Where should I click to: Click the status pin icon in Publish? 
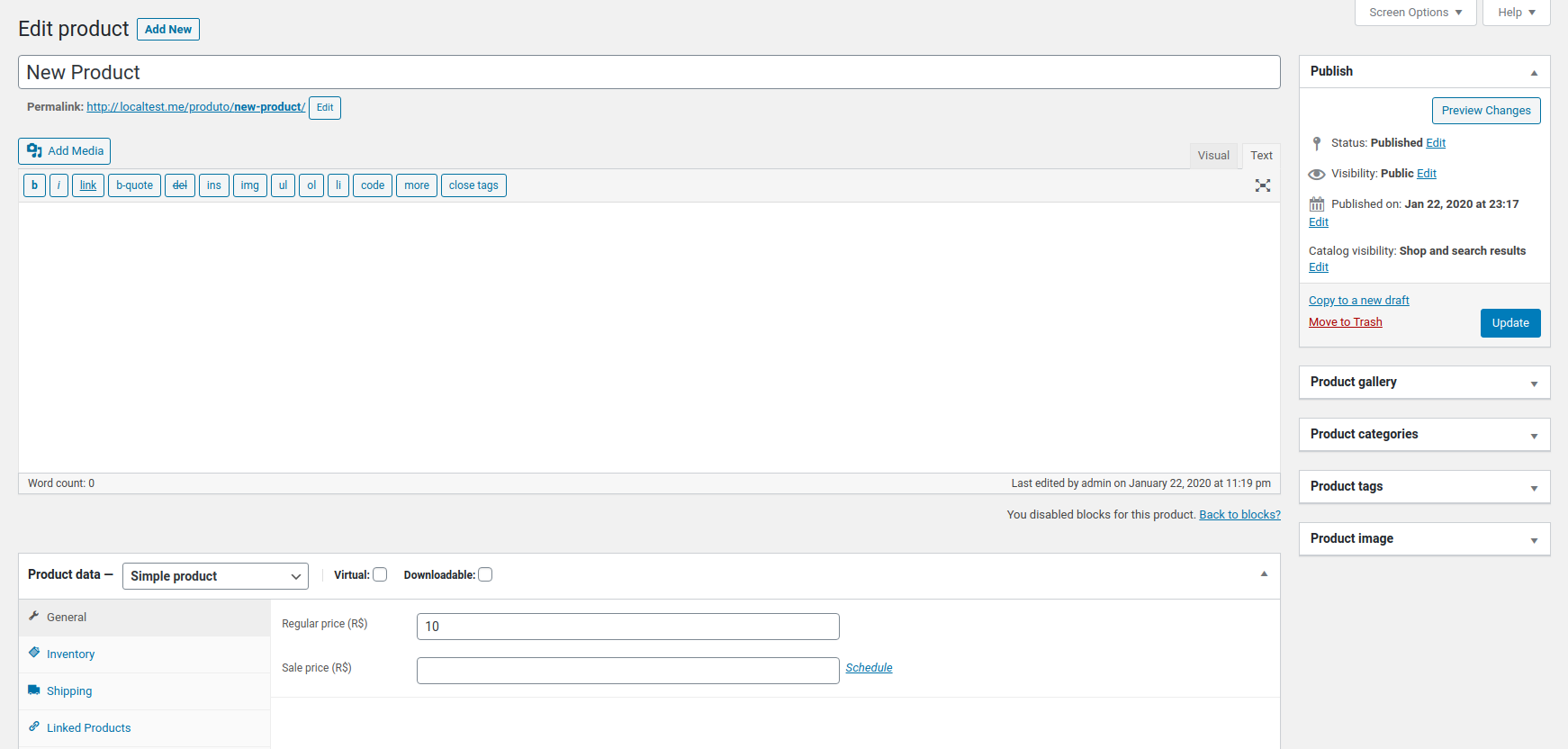click(x=1317, y=143)
